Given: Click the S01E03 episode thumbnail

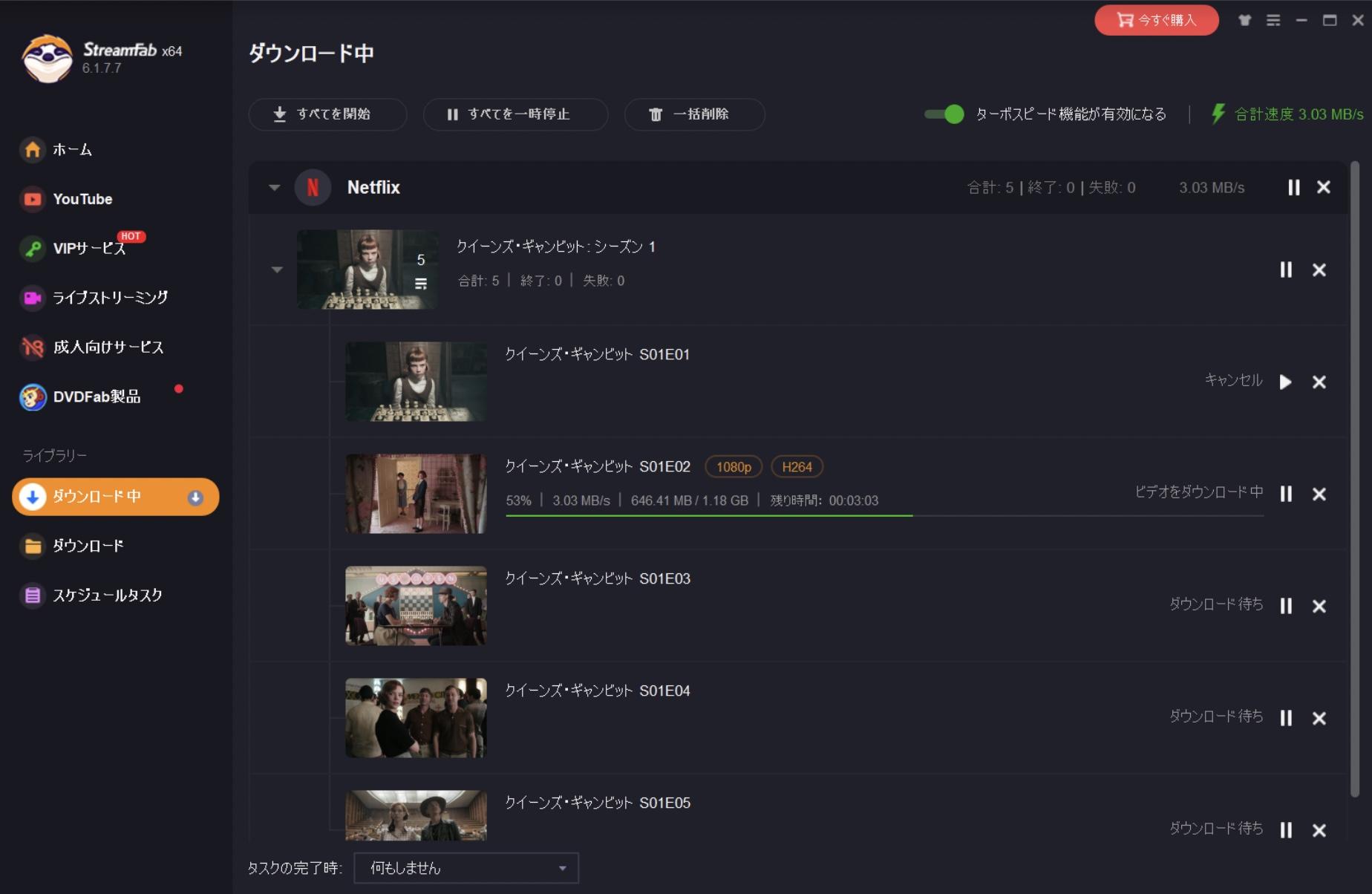Looking at the screenshot, I should pyautogui.click(x=416, y=606).
